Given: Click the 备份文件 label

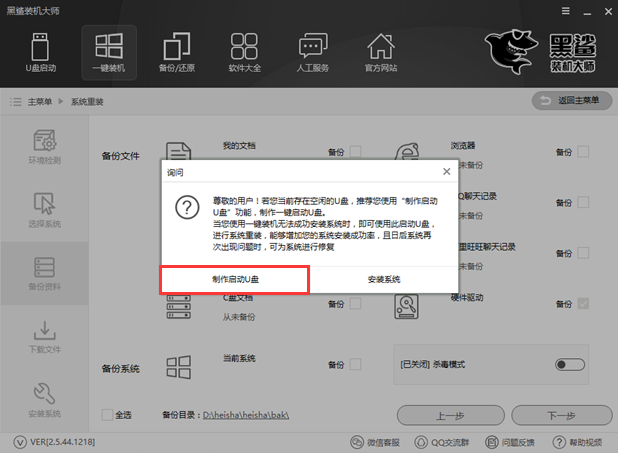Looking at the screenshot, I should tap(121, 156).
